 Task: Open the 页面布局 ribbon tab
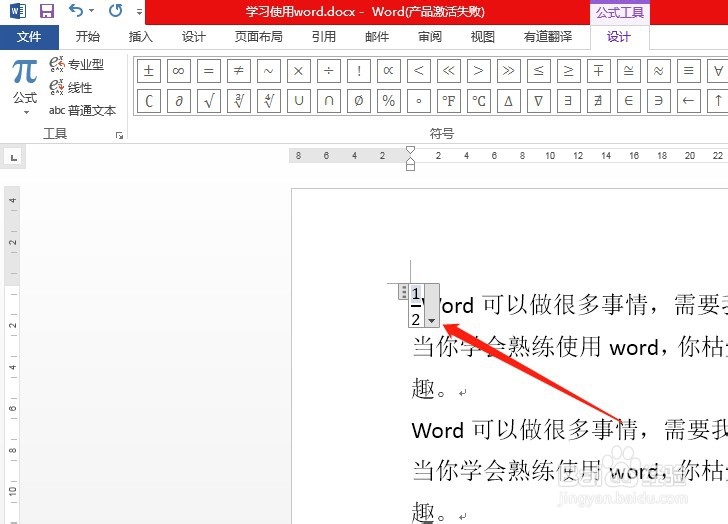pyautogui.click(x=259, y=37)
